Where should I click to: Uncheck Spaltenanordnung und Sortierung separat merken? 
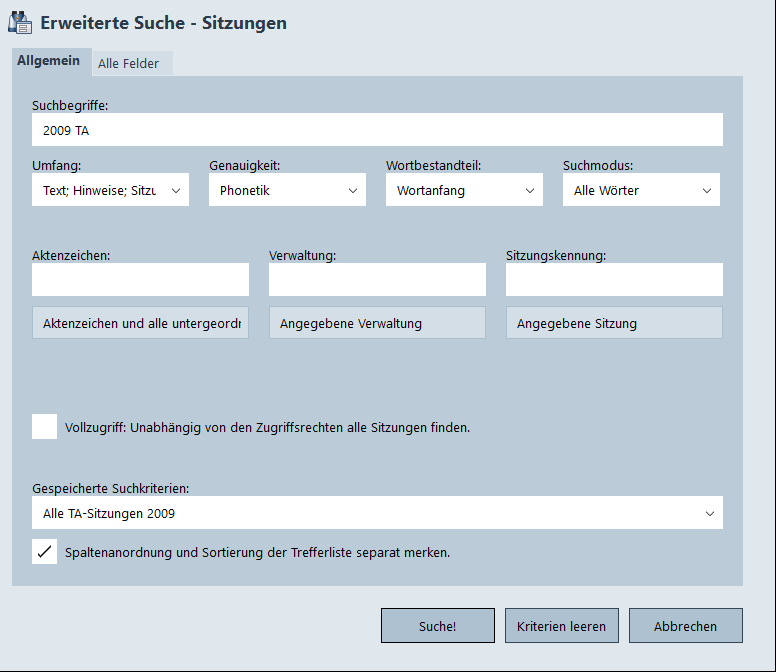pyautogui.click(x=45, y=551)
